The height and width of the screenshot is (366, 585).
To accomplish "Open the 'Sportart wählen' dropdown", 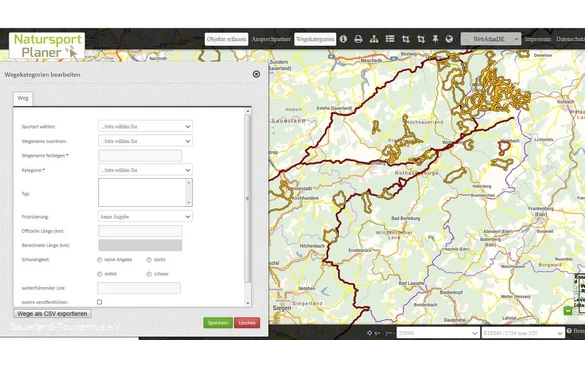I will 146,126.
